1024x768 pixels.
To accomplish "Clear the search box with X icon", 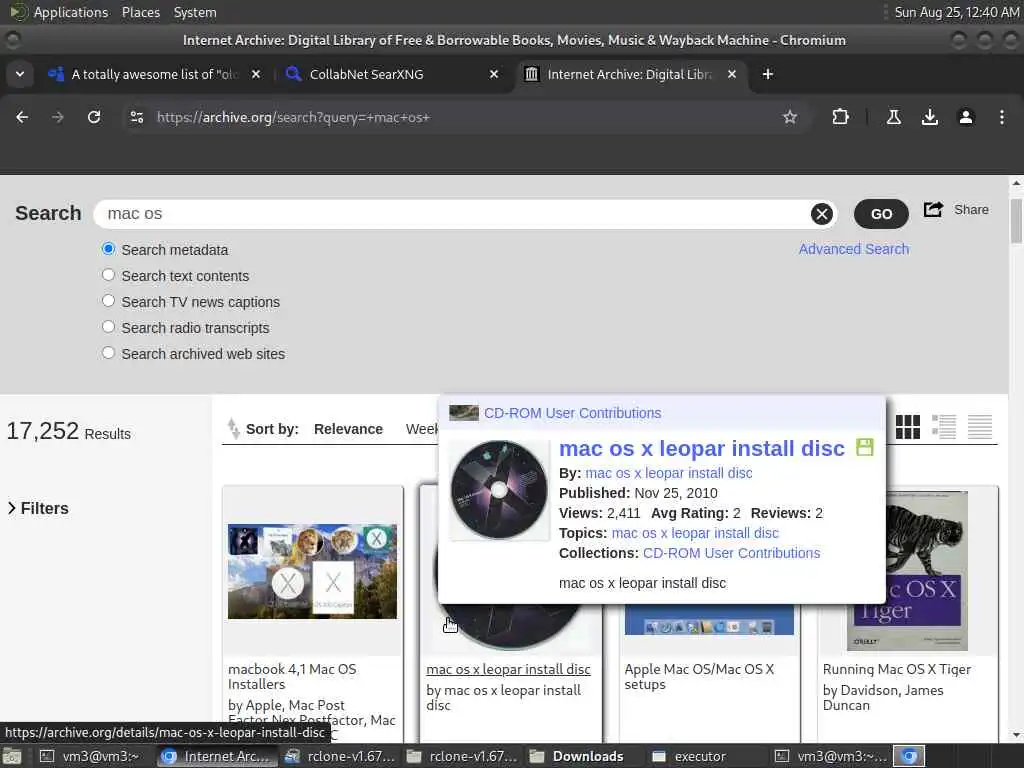I will tap(822, 214).
